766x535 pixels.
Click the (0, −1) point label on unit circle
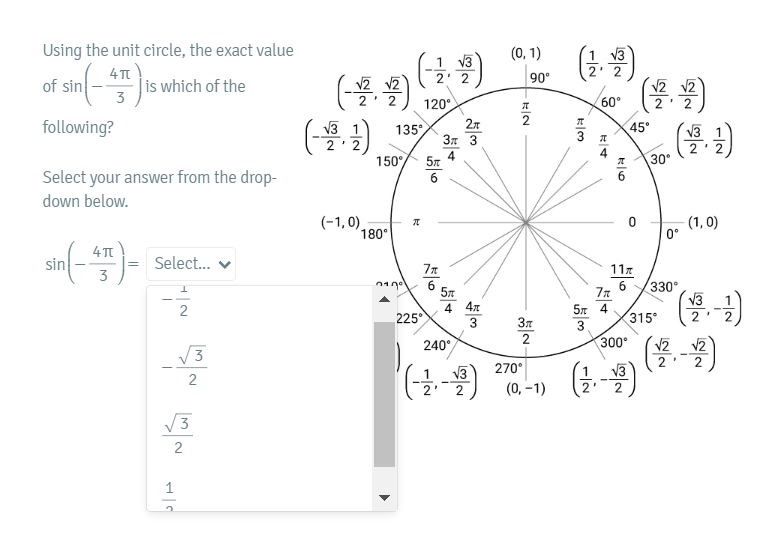click(526, 388)
